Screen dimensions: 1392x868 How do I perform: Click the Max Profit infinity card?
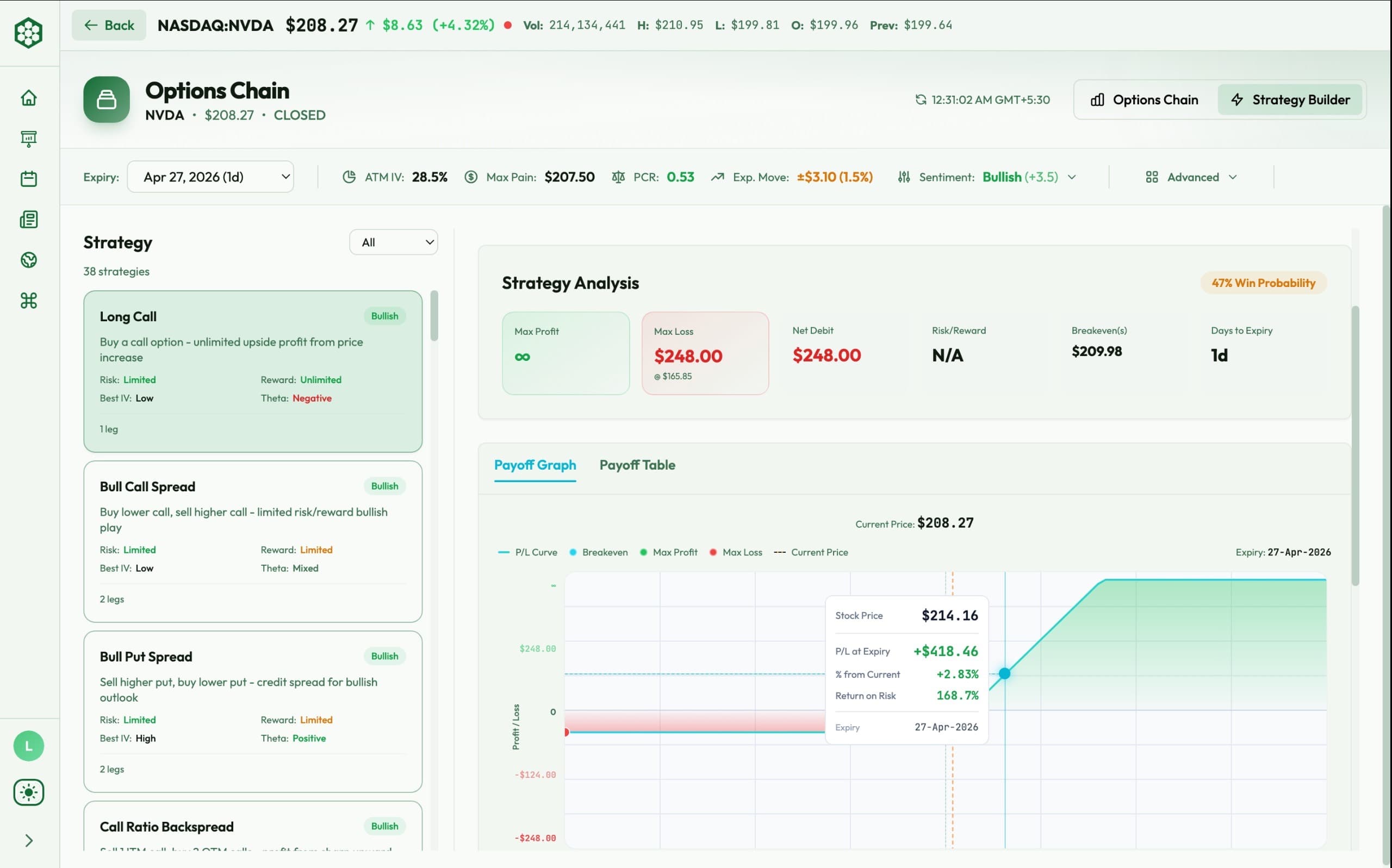565,353
